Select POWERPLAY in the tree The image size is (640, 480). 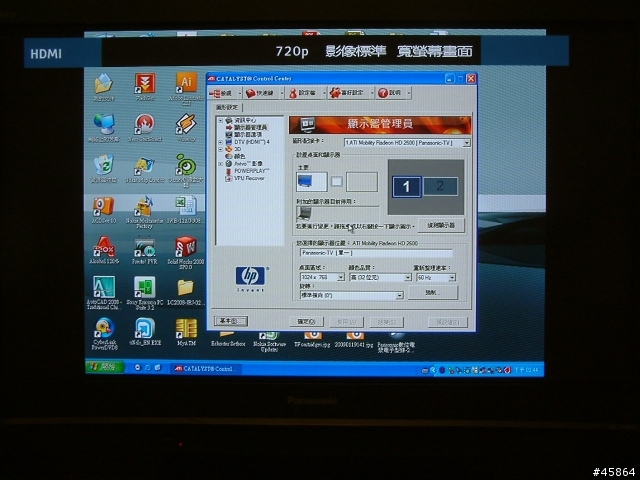coord(252,171)
